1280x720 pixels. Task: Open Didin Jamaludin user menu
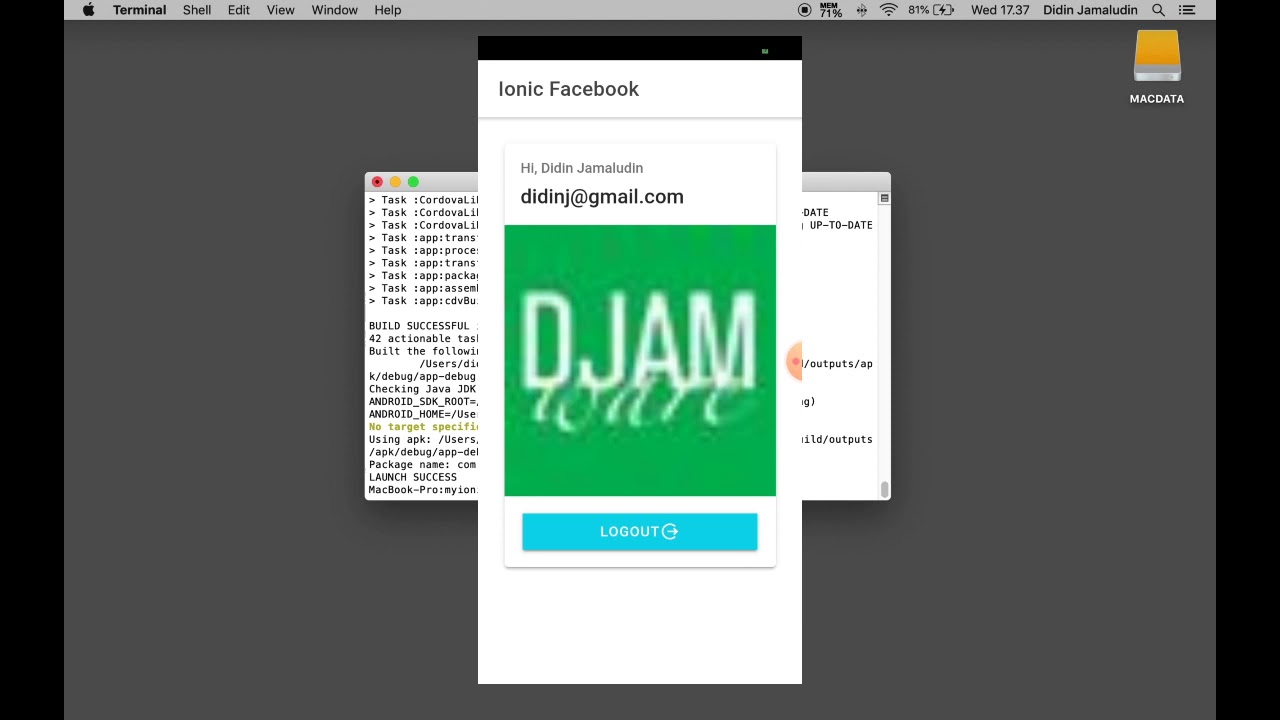pyautogui.click(x=1090, y=10)
